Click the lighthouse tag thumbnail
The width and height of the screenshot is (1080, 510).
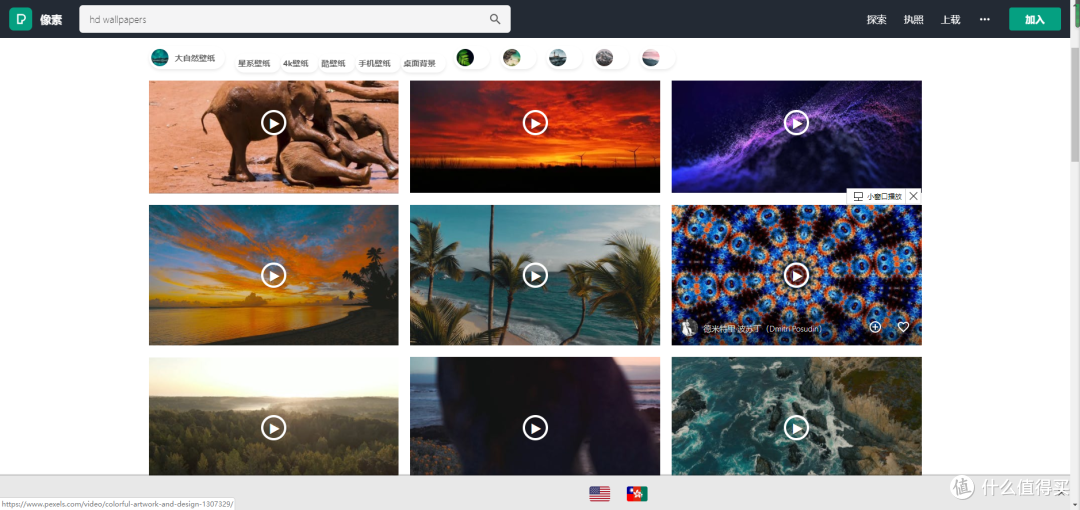[558, 58]
